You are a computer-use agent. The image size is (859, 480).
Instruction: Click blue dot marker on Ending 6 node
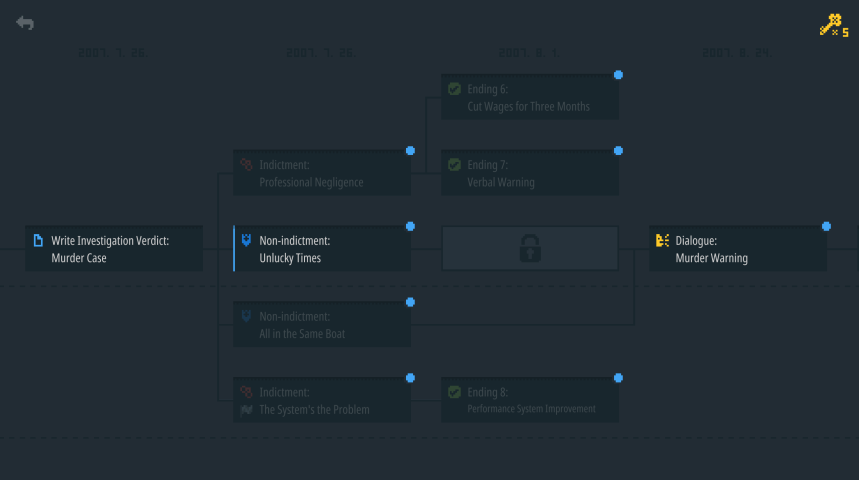[x=618, y=75]
